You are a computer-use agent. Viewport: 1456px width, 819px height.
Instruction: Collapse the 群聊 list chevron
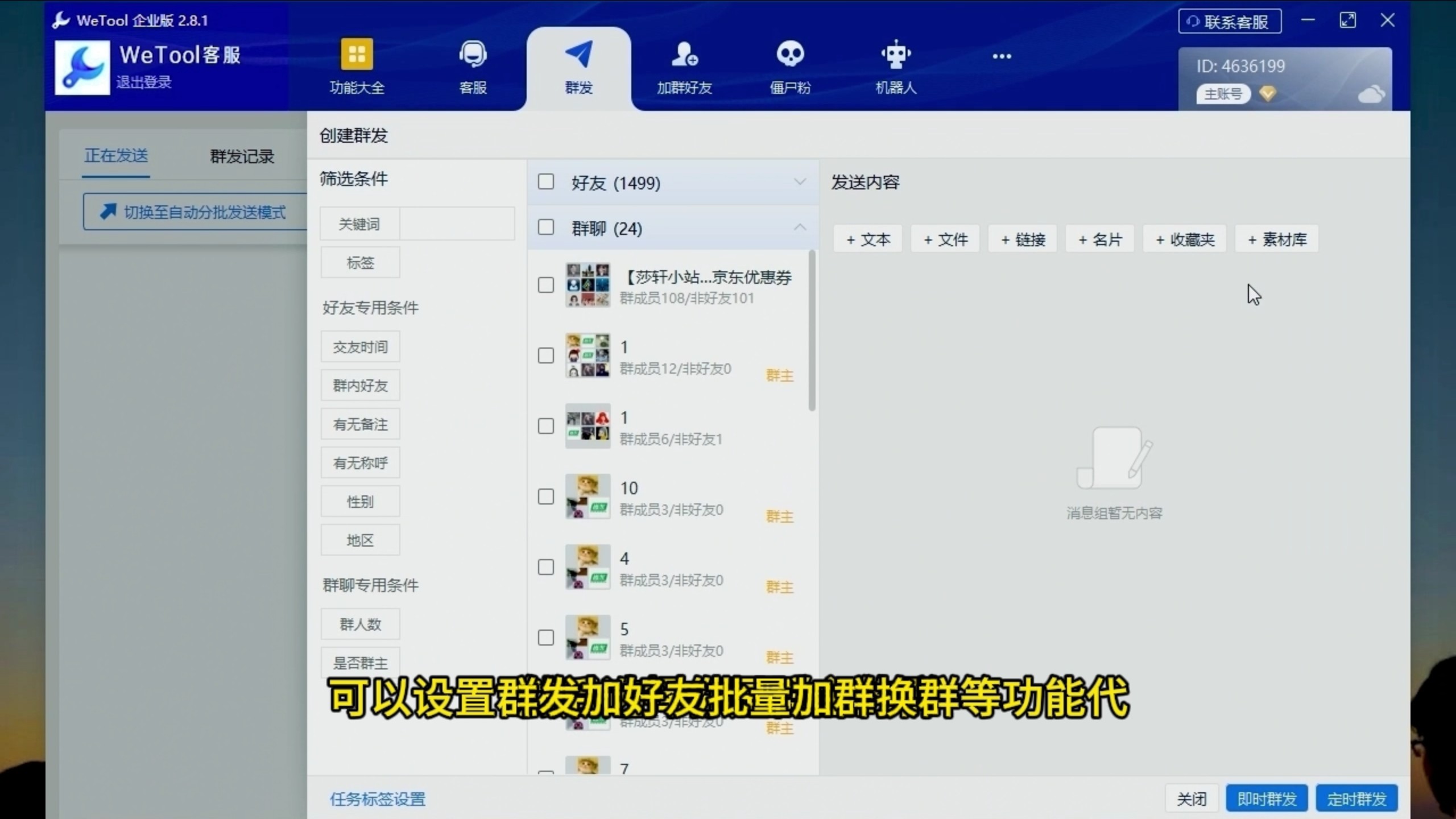point(800,227)
